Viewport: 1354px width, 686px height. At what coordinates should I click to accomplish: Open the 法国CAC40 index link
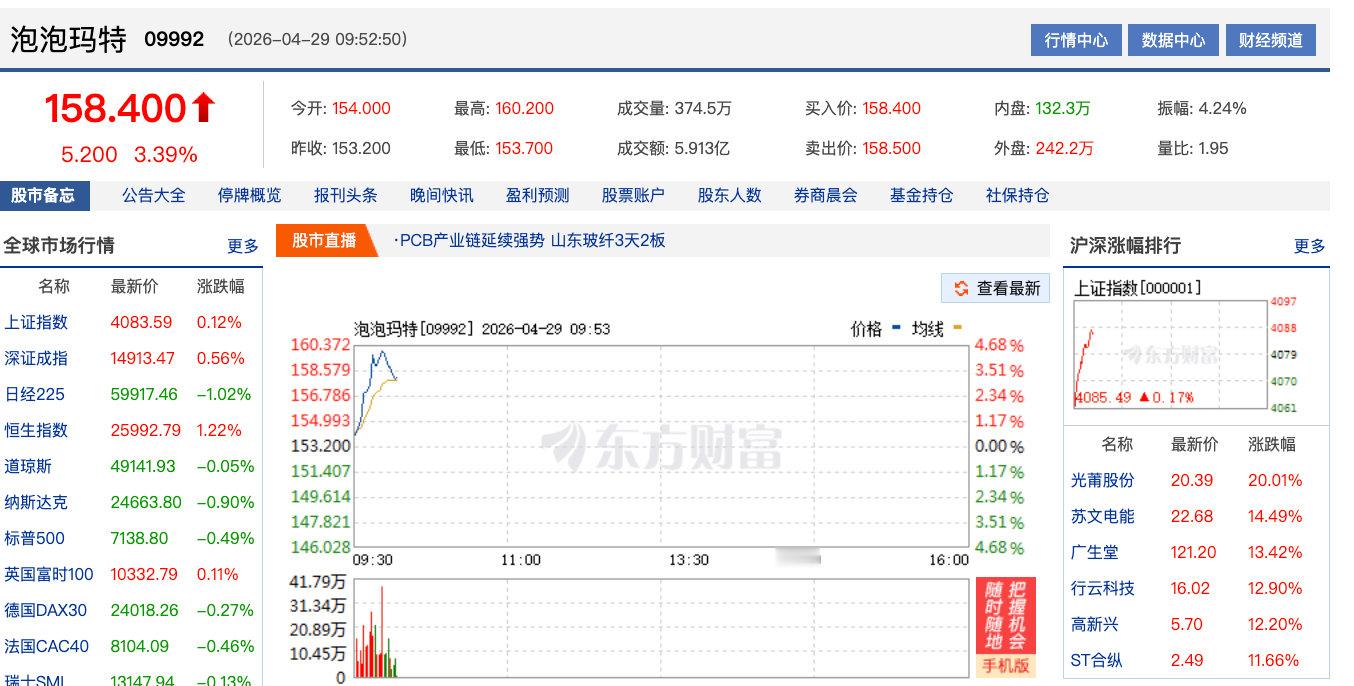pyautogui.click(x=47, y=646)
